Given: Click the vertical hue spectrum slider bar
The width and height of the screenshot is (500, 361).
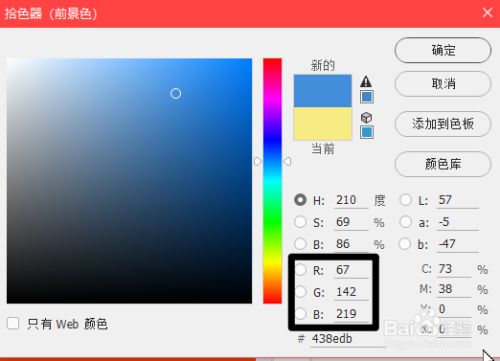Looking at the screenshot, I should pos(272,181).
